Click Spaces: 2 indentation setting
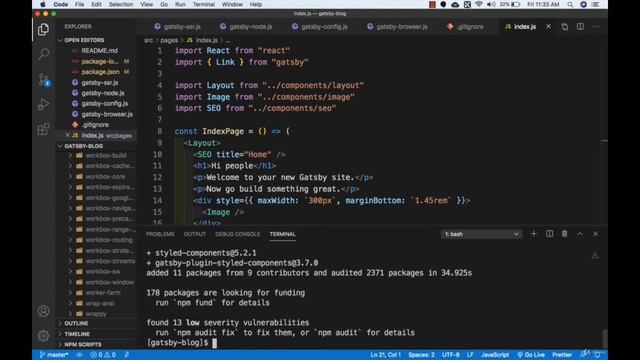 [421, 355]
